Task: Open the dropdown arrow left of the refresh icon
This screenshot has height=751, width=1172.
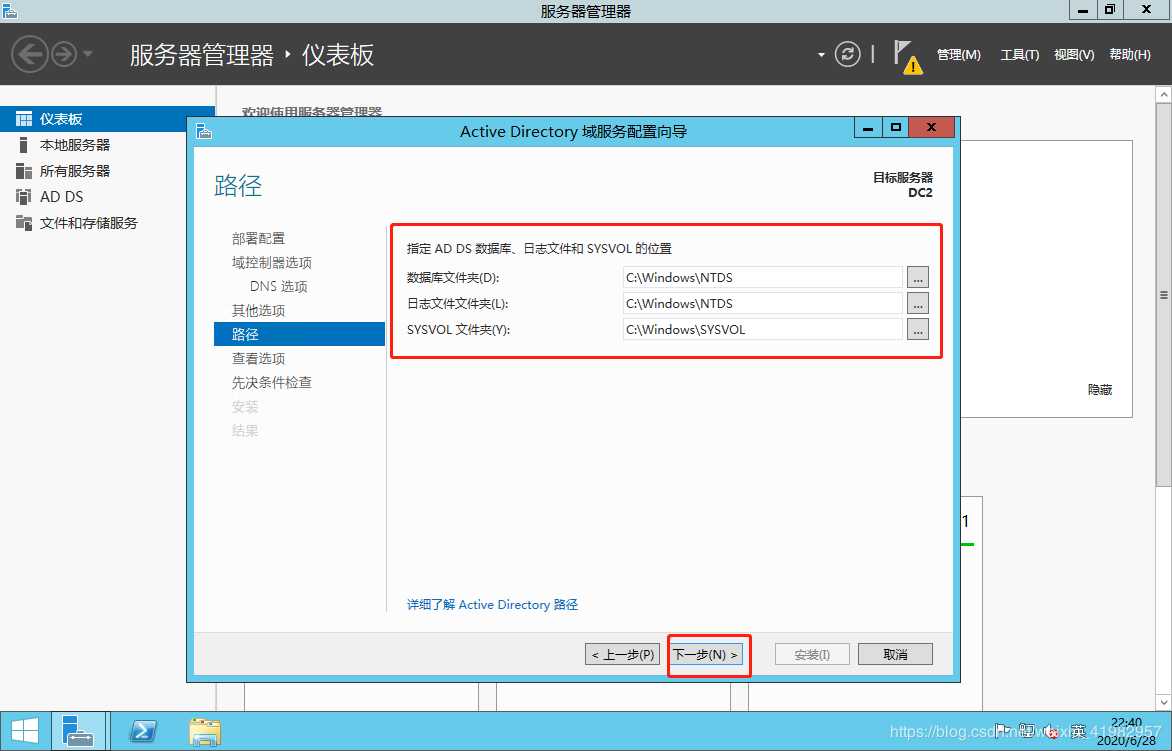Action: coord(821,55)
